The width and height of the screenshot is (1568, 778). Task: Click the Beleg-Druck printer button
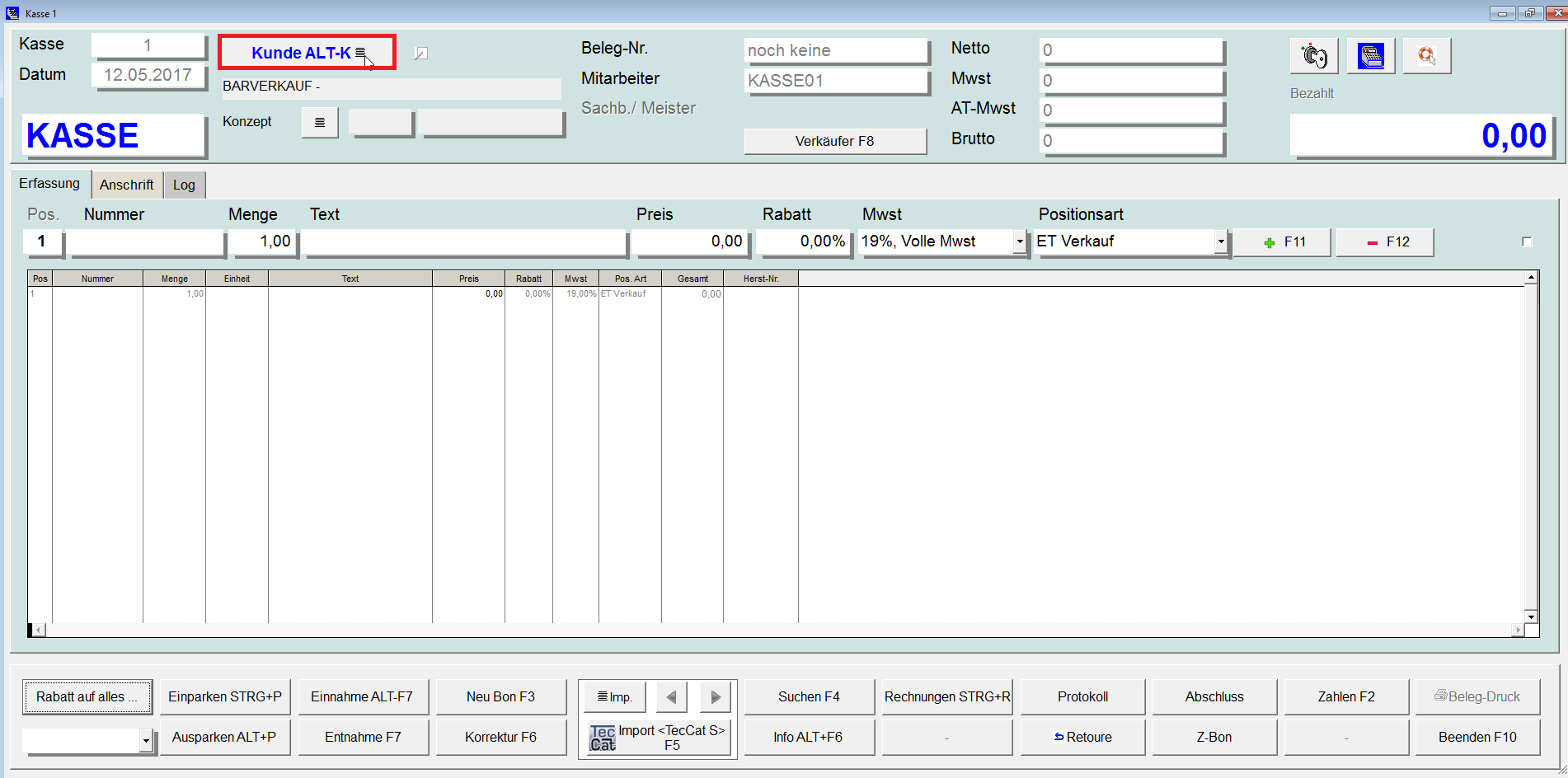[1477, 696]
